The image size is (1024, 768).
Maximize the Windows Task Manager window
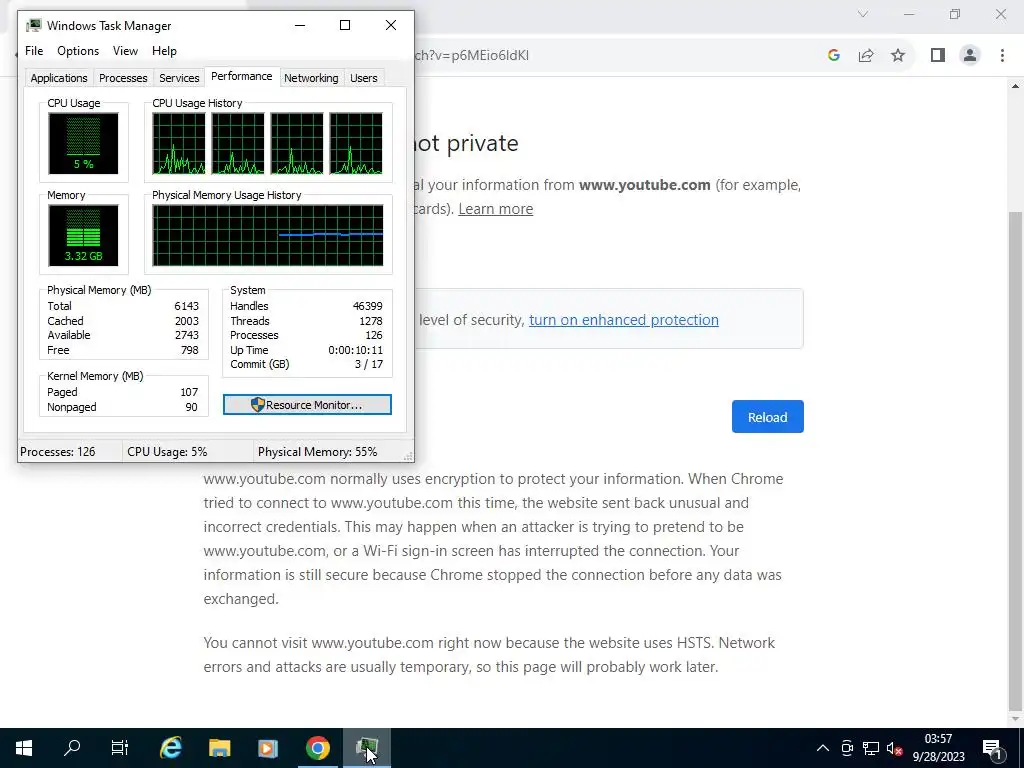(x=345, y=25)
